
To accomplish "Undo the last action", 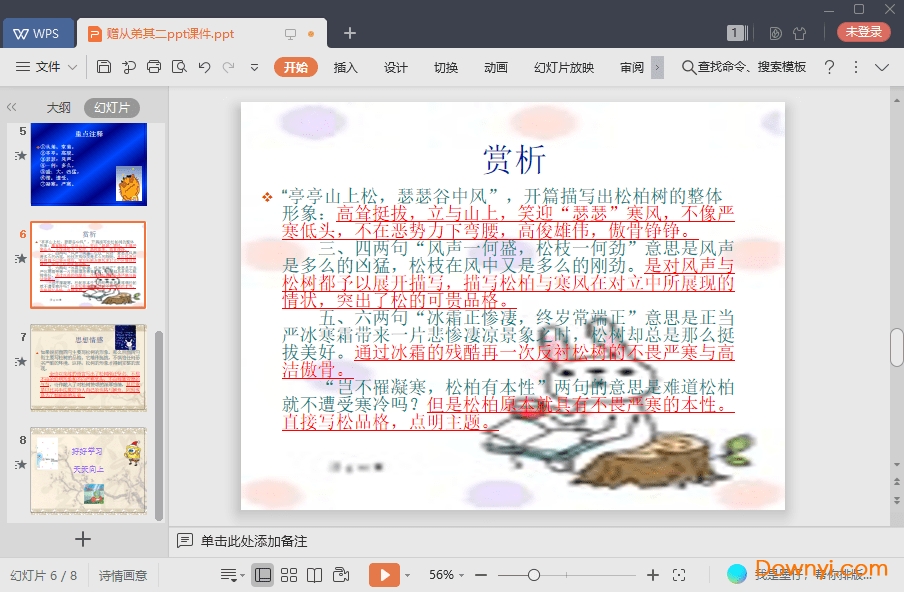I will point(205,67).
